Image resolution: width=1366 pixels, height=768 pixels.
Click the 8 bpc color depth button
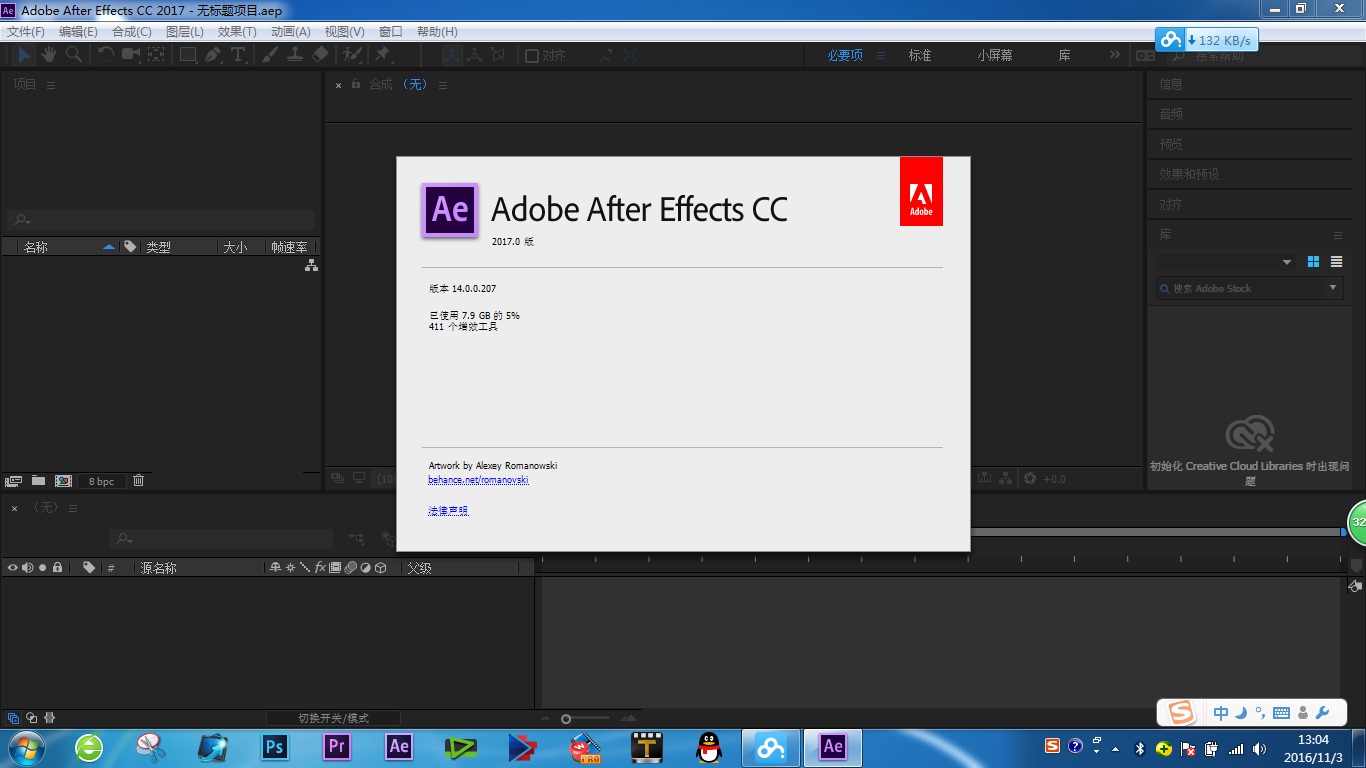coord(102,481)
